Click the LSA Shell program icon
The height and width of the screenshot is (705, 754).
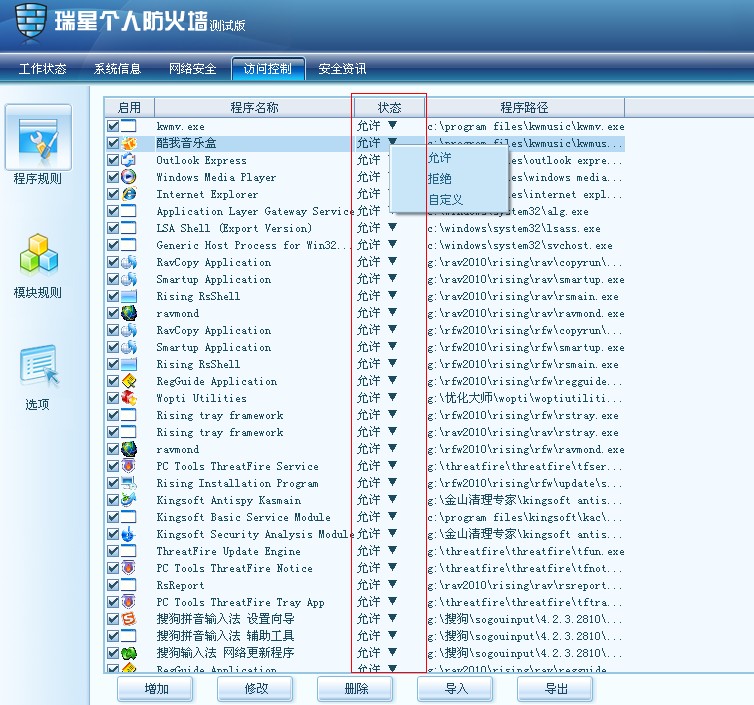[128, 228]
